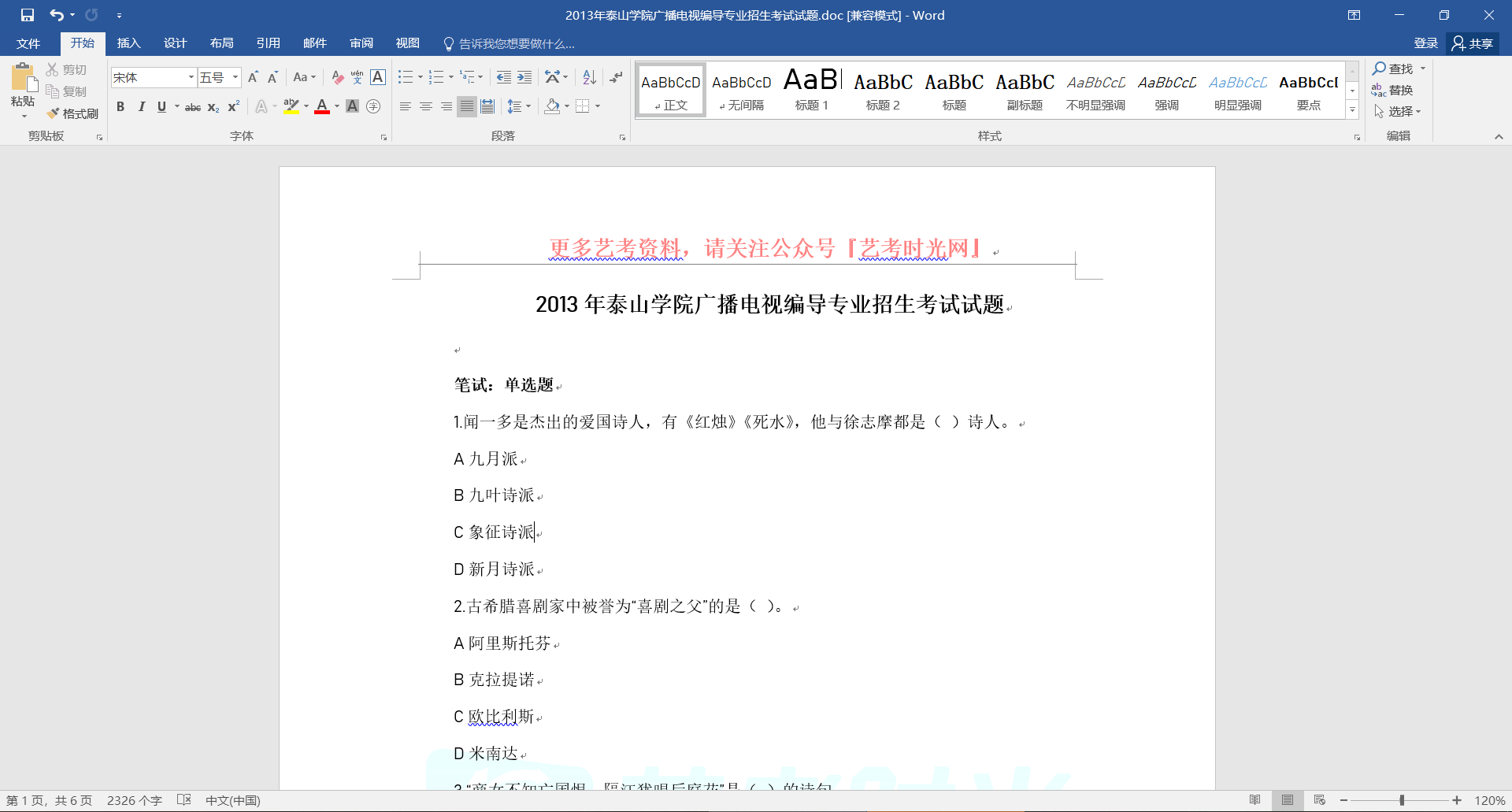The image size is (1512, 812).
Task: Click the superscript icon
Action: coord(234,107)
